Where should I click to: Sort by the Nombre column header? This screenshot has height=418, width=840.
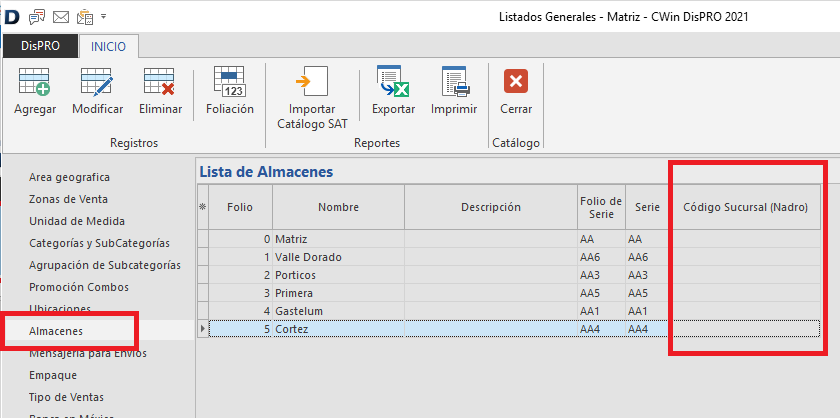338,208
